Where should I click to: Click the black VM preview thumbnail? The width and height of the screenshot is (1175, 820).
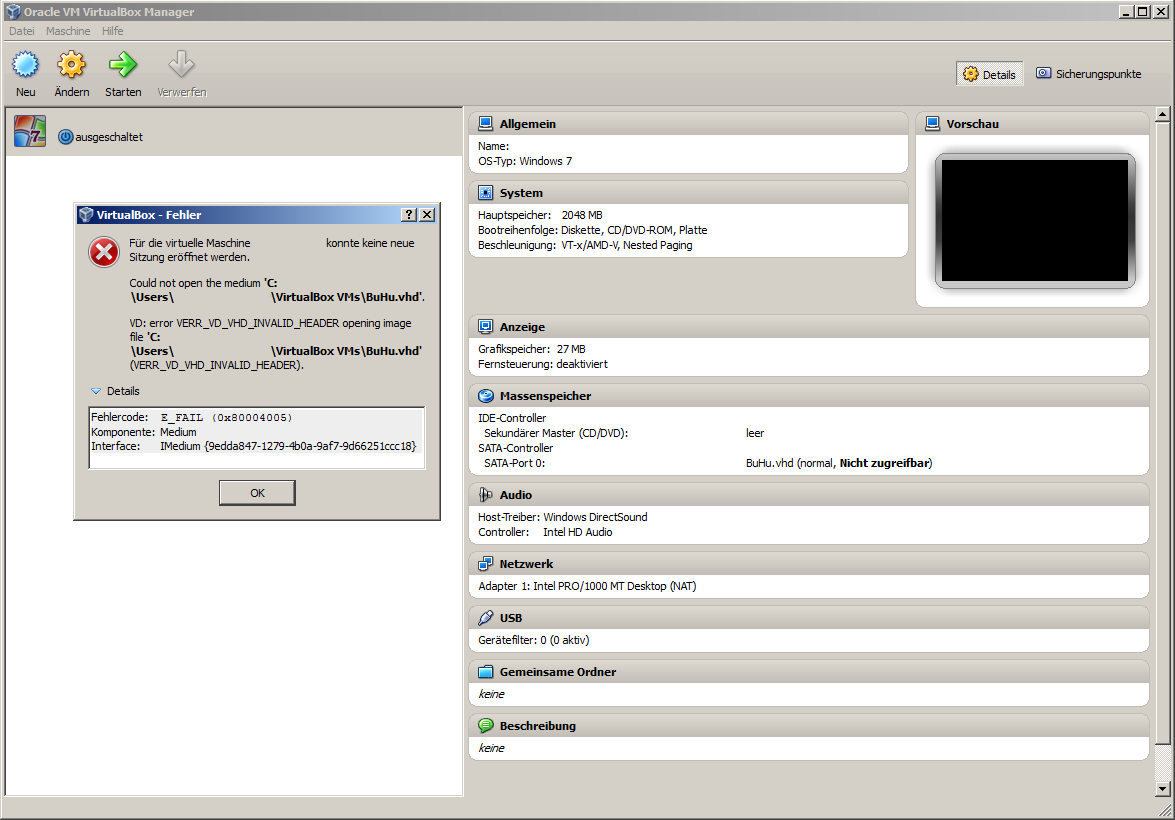(x=1035, y=220)
